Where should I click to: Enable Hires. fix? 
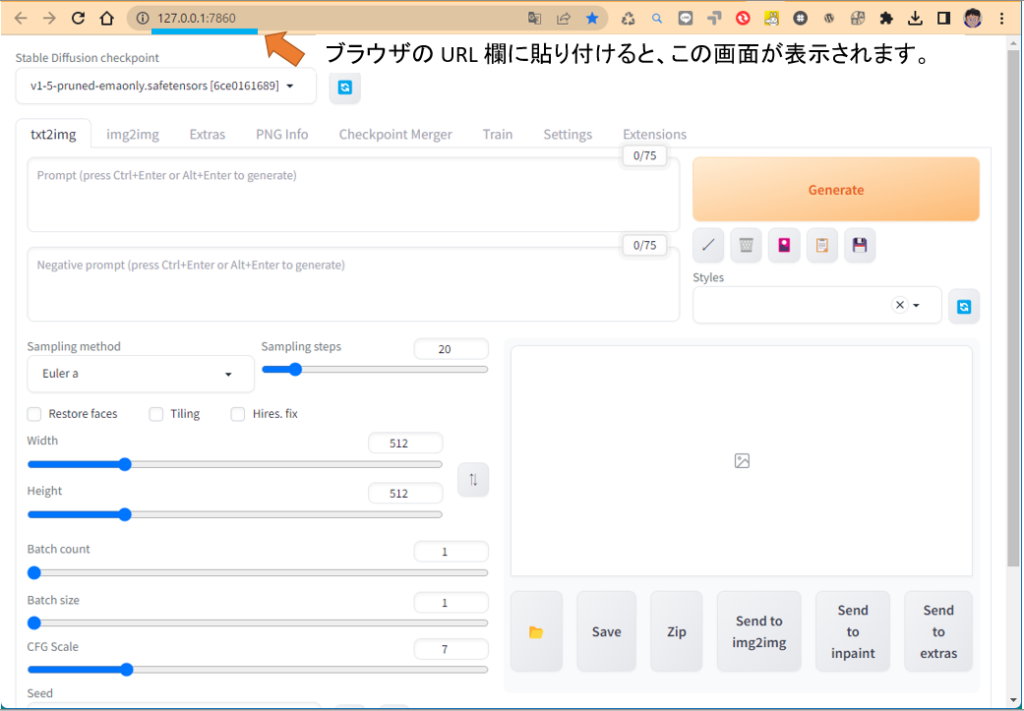(237, 413)
